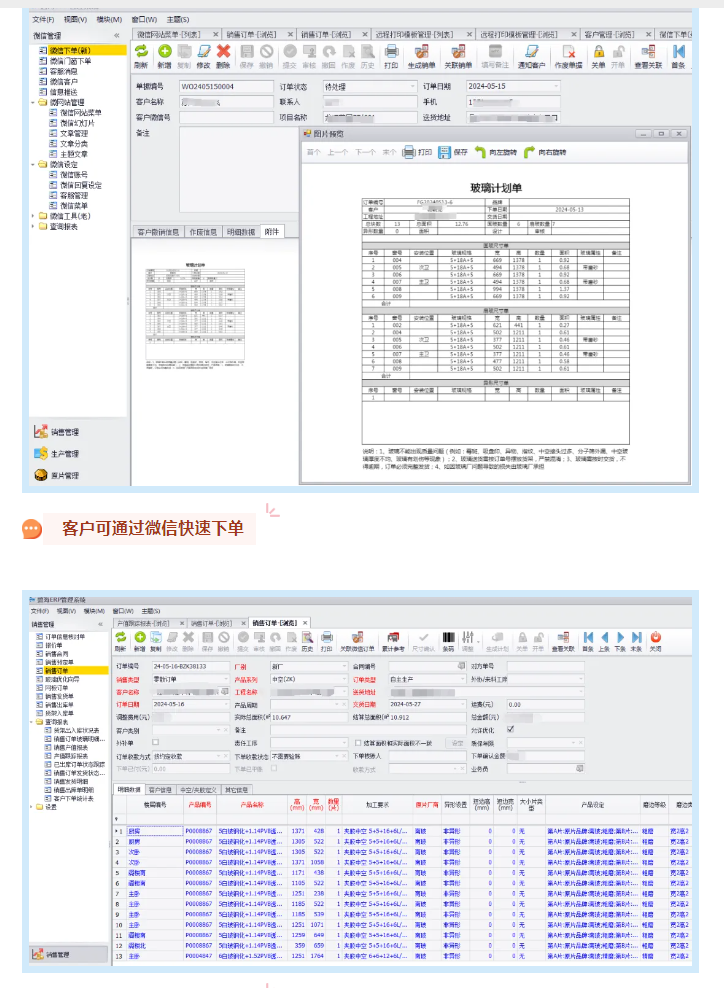Screen dimensions: 724x988
Task: Switch to the 明细数据 tab
Action: [240, 232]
